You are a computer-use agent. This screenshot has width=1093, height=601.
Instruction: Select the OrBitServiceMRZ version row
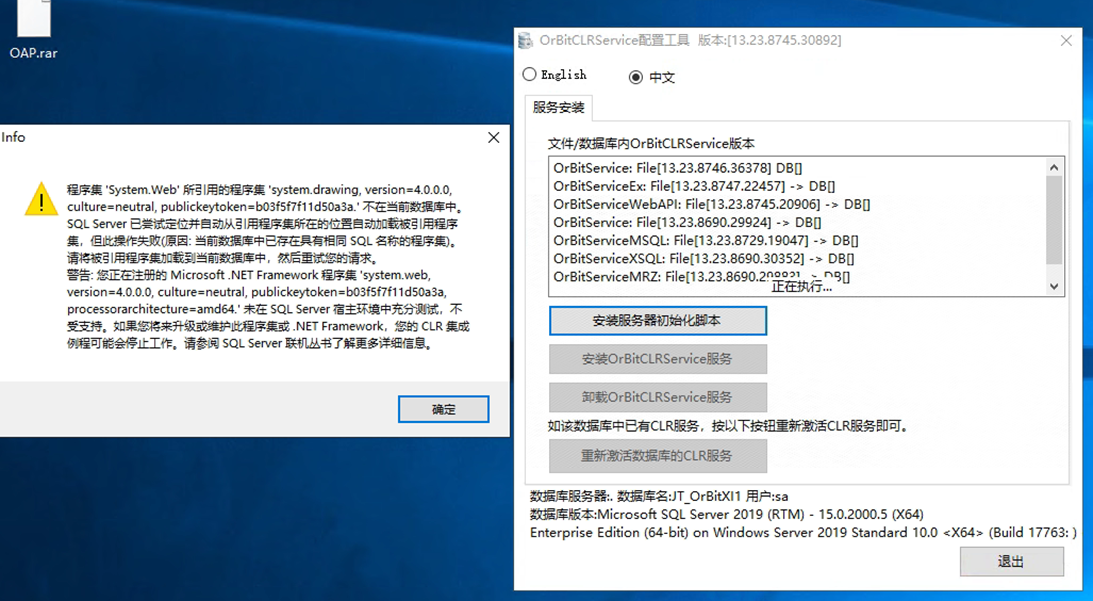(x=701, y=277)
